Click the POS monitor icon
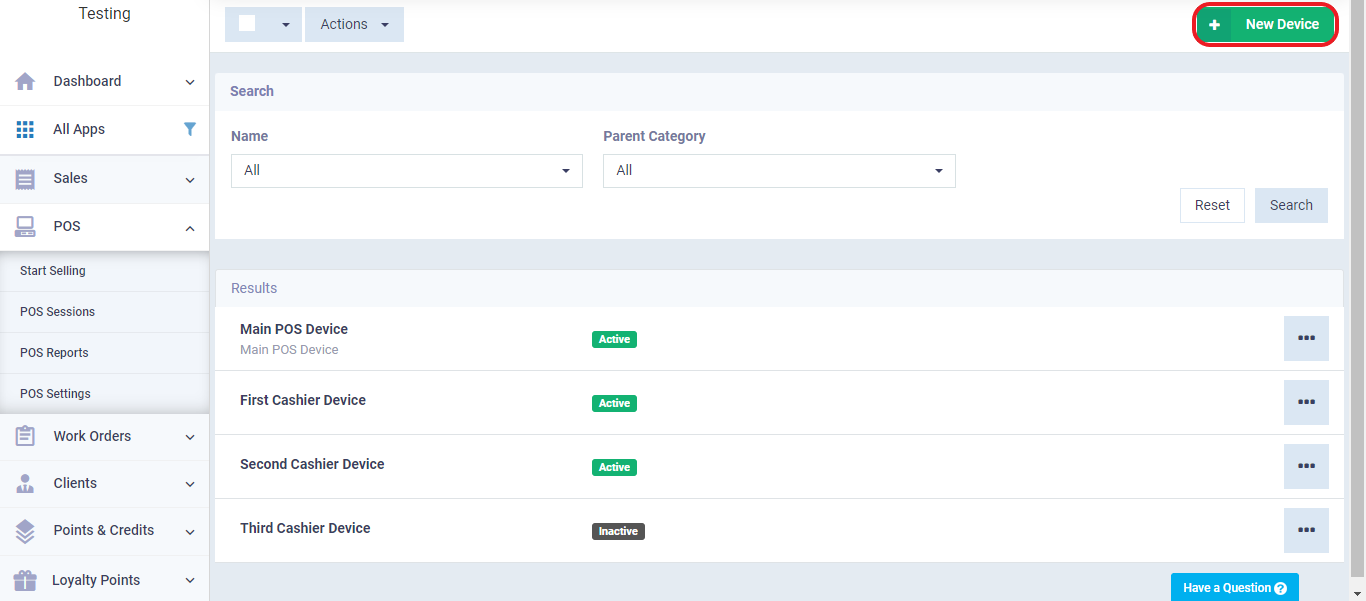This screenshot has height=601, width=1366. click(x=25, y=226)
